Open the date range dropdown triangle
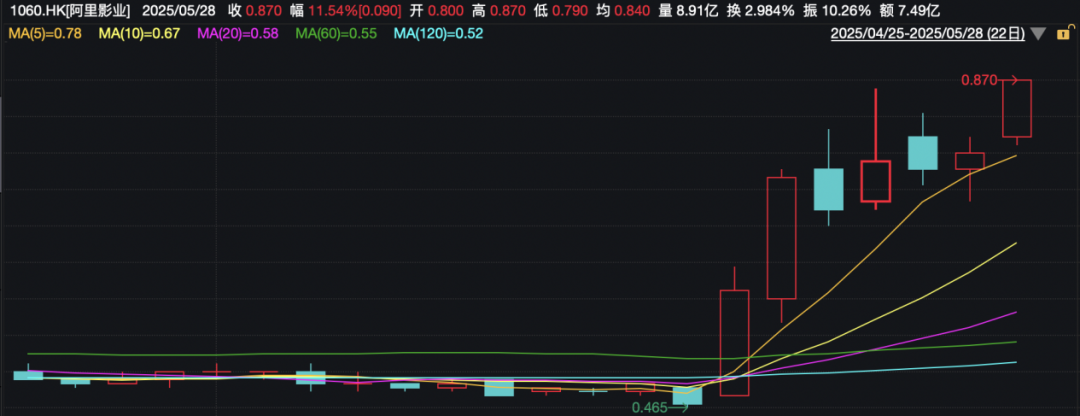 [x=1039, y=34]
